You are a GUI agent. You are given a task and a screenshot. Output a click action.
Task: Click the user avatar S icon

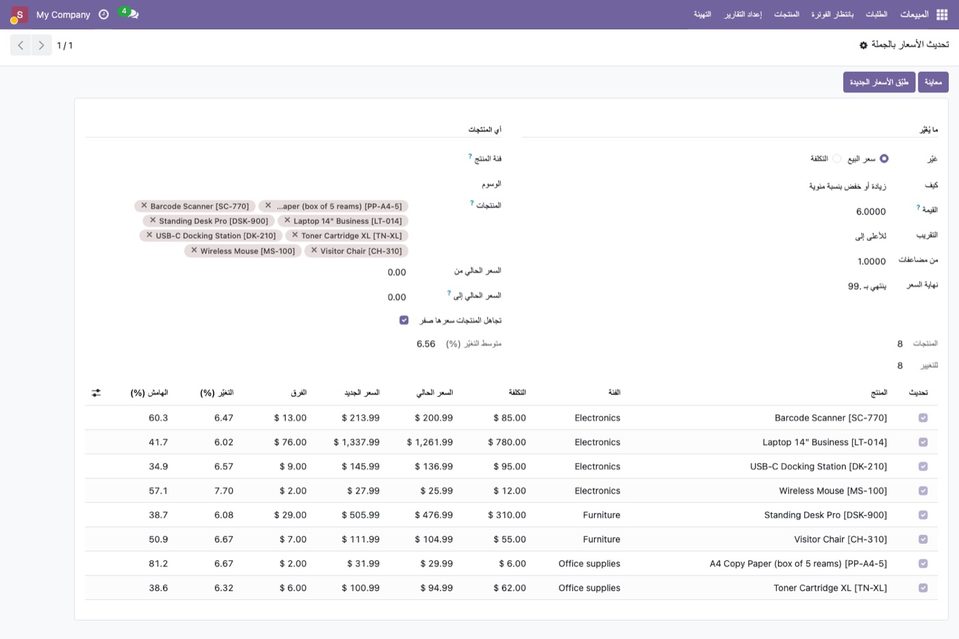(x=19, y=15)
